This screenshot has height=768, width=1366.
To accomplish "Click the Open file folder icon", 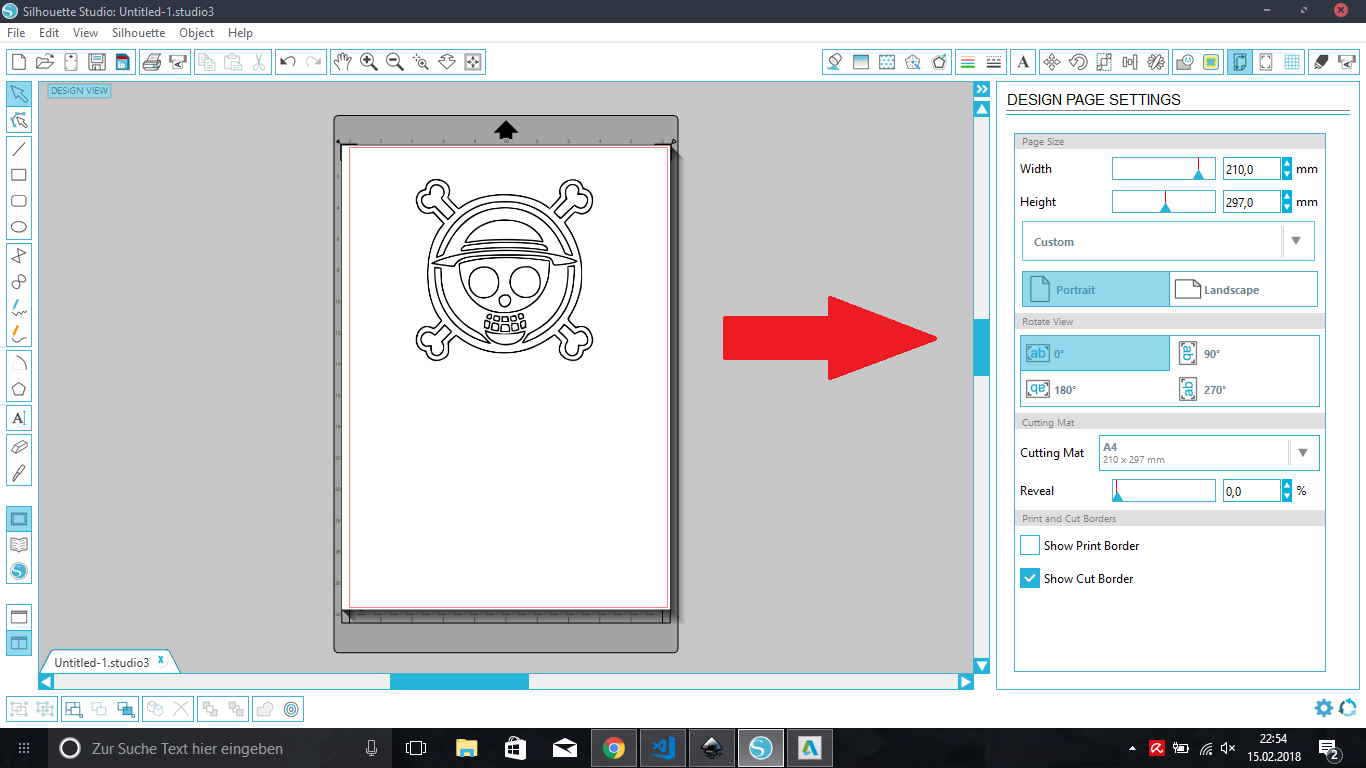I will point(45,62).
